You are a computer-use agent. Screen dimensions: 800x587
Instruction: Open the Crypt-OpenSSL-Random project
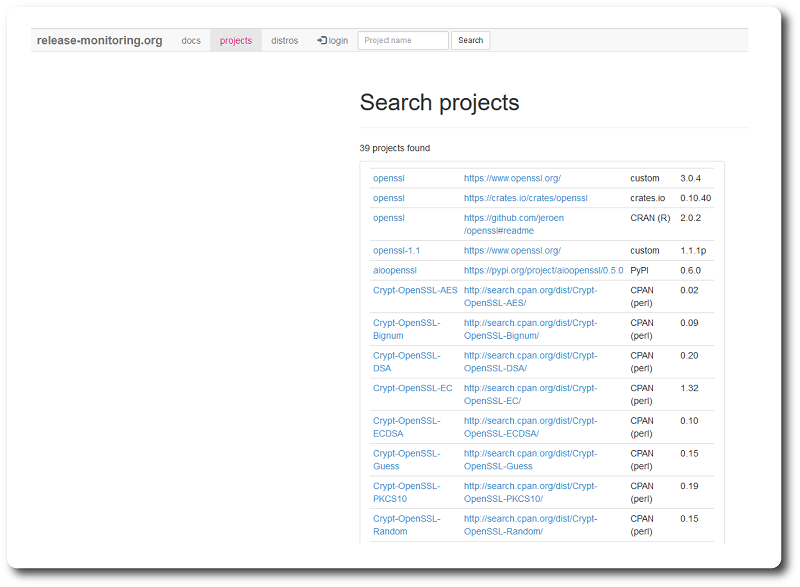[407, 525]
